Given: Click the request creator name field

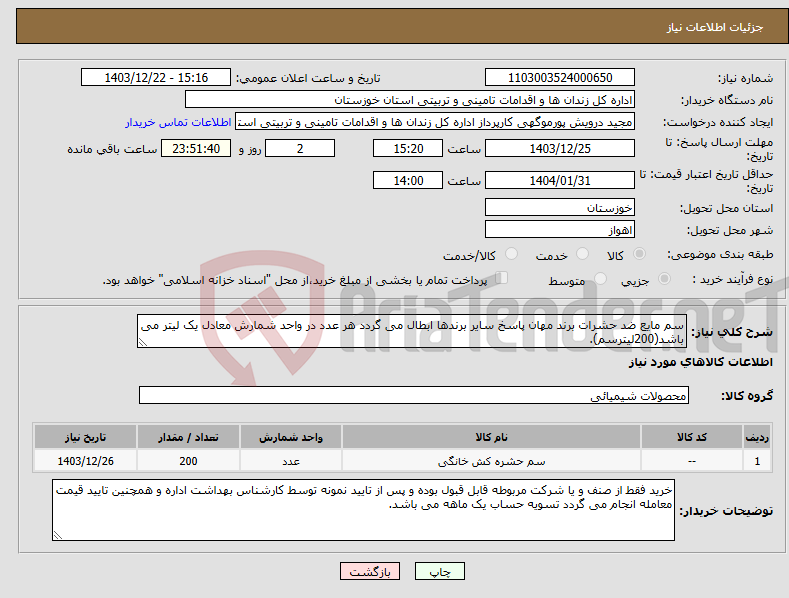Looking at the screenshot, I should click(435, 122).
